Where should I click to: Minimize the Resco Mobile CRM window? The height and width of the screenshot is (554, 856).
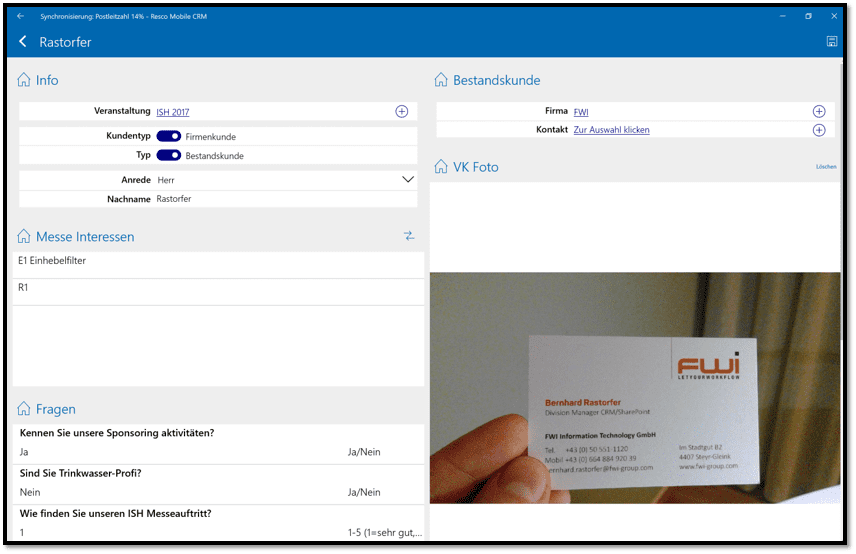point(782,16)
